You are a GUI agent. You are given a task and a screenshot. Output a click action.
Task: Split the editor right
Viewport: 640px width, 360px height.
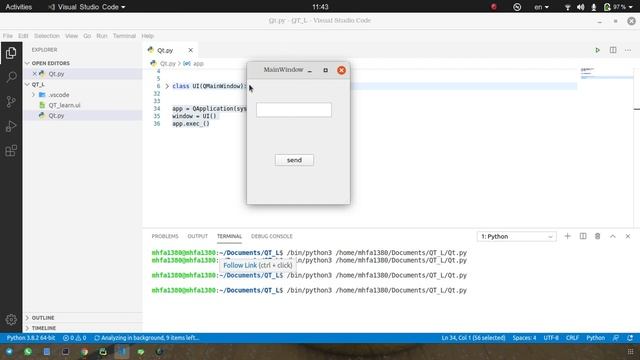click(613, 50)
